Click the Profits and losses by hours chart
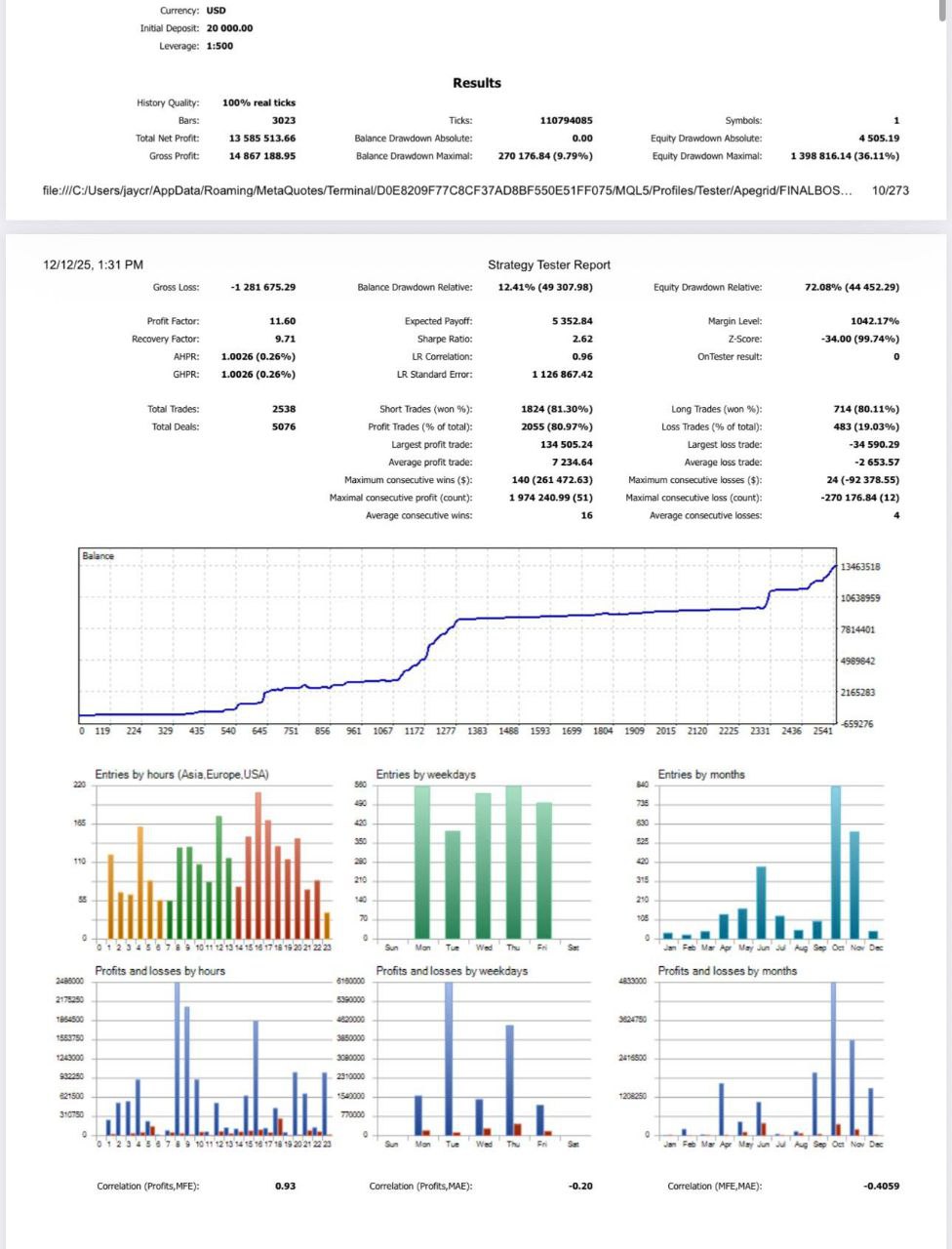Screen dimensions: 952x1249 tap(213, 1061)
